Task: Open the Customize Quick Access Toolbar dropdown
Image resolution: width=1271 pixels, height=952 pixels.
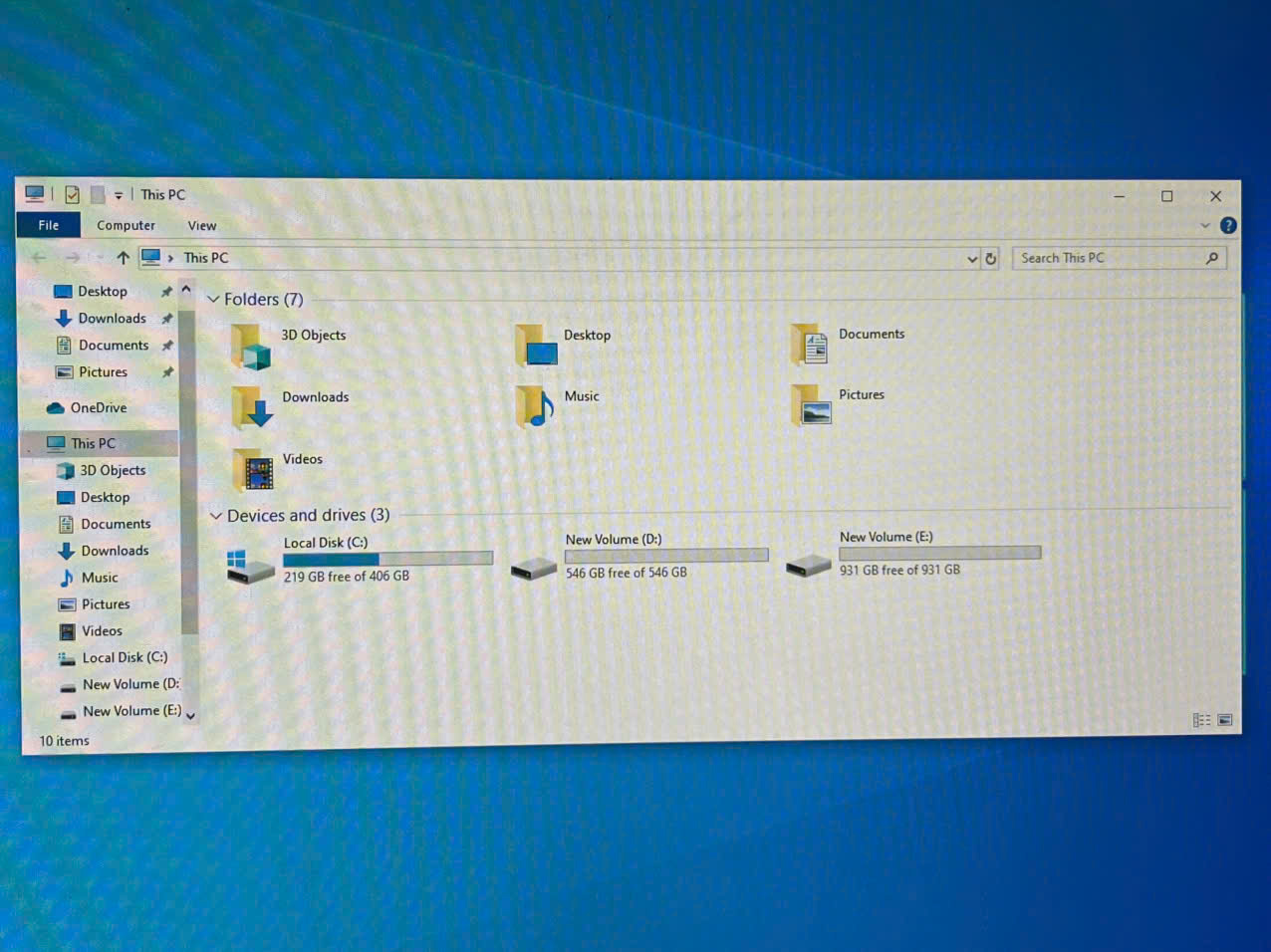Action: click(119, 195)
